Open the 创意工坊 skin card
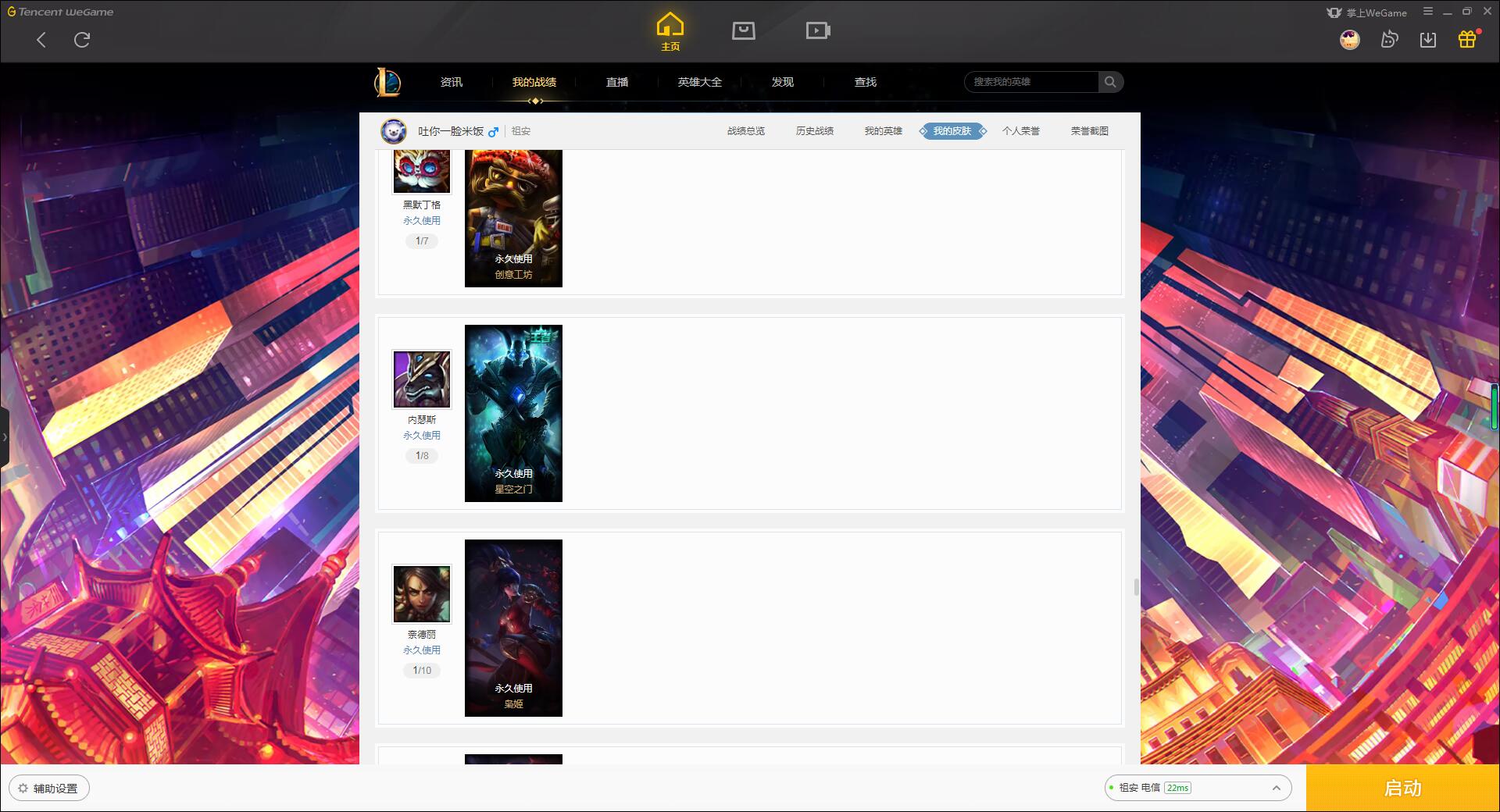Image resolution: width=1500 pixels, height=812 pixels. pyautogui.click(x=513, y=219)
